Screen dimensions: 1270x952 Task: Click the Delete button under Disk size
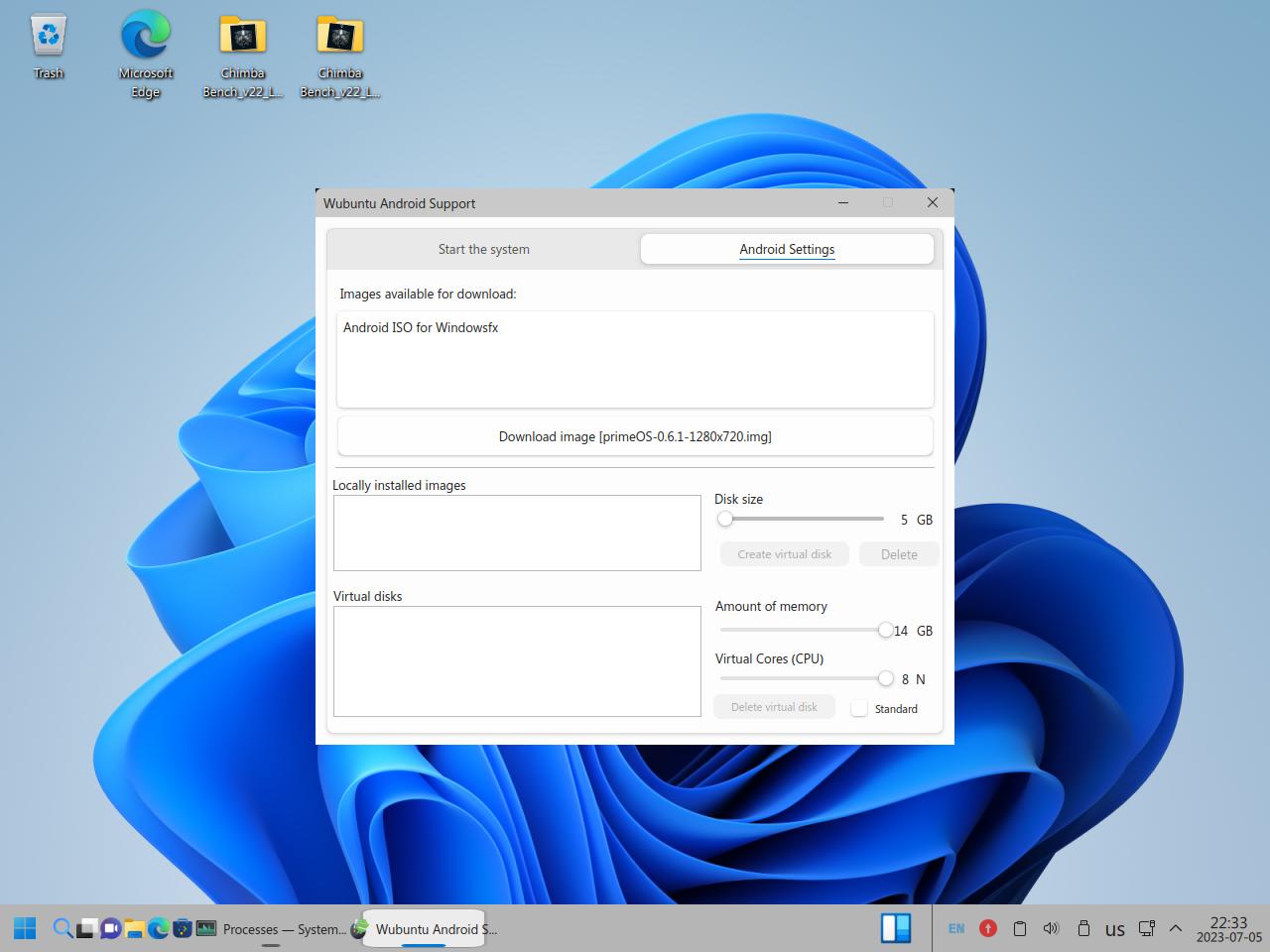coord(899,554)
